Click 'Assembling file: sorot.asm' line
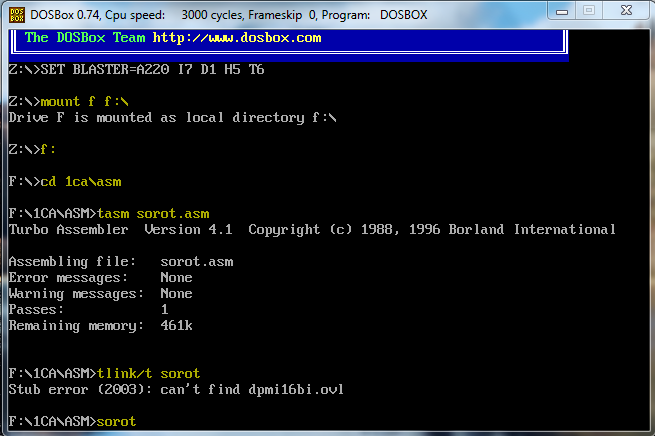Image resolution: width=655 pixels, height=436 pixels. [x=121, y=262]
